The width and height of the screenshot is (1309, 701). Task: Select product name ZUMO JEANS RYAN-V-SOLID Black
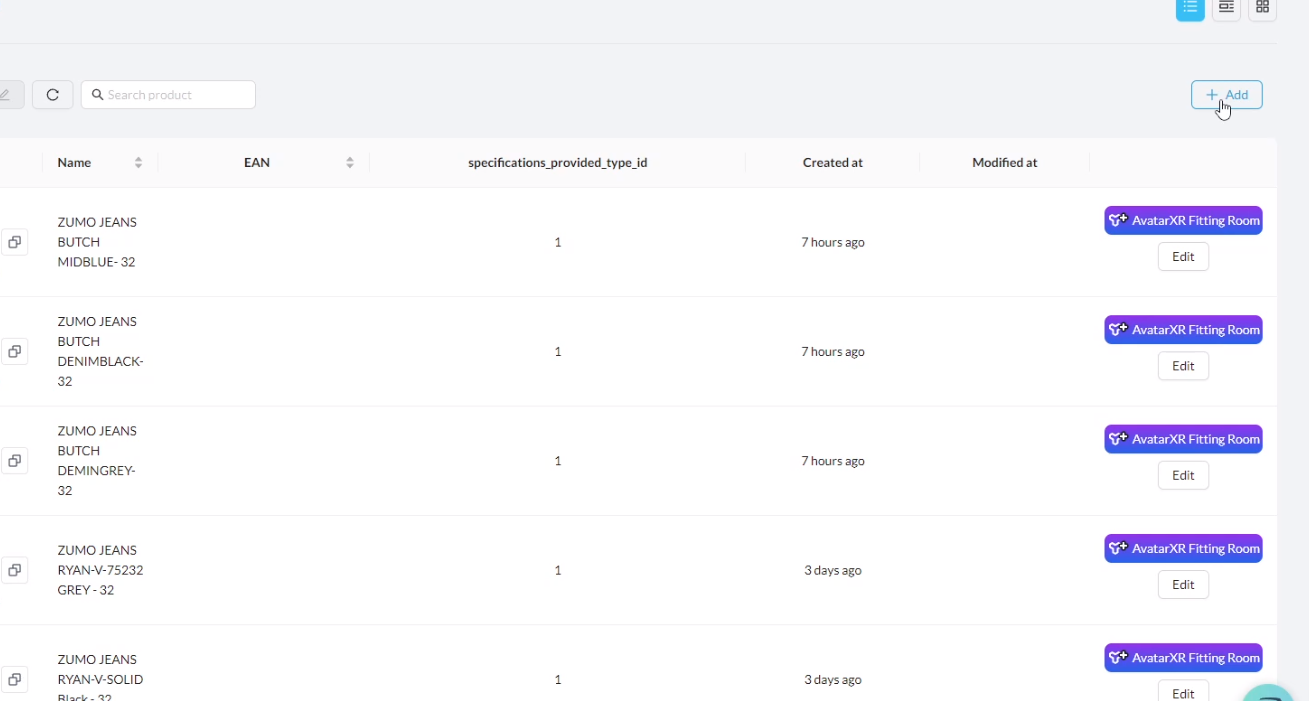(100, 680)
